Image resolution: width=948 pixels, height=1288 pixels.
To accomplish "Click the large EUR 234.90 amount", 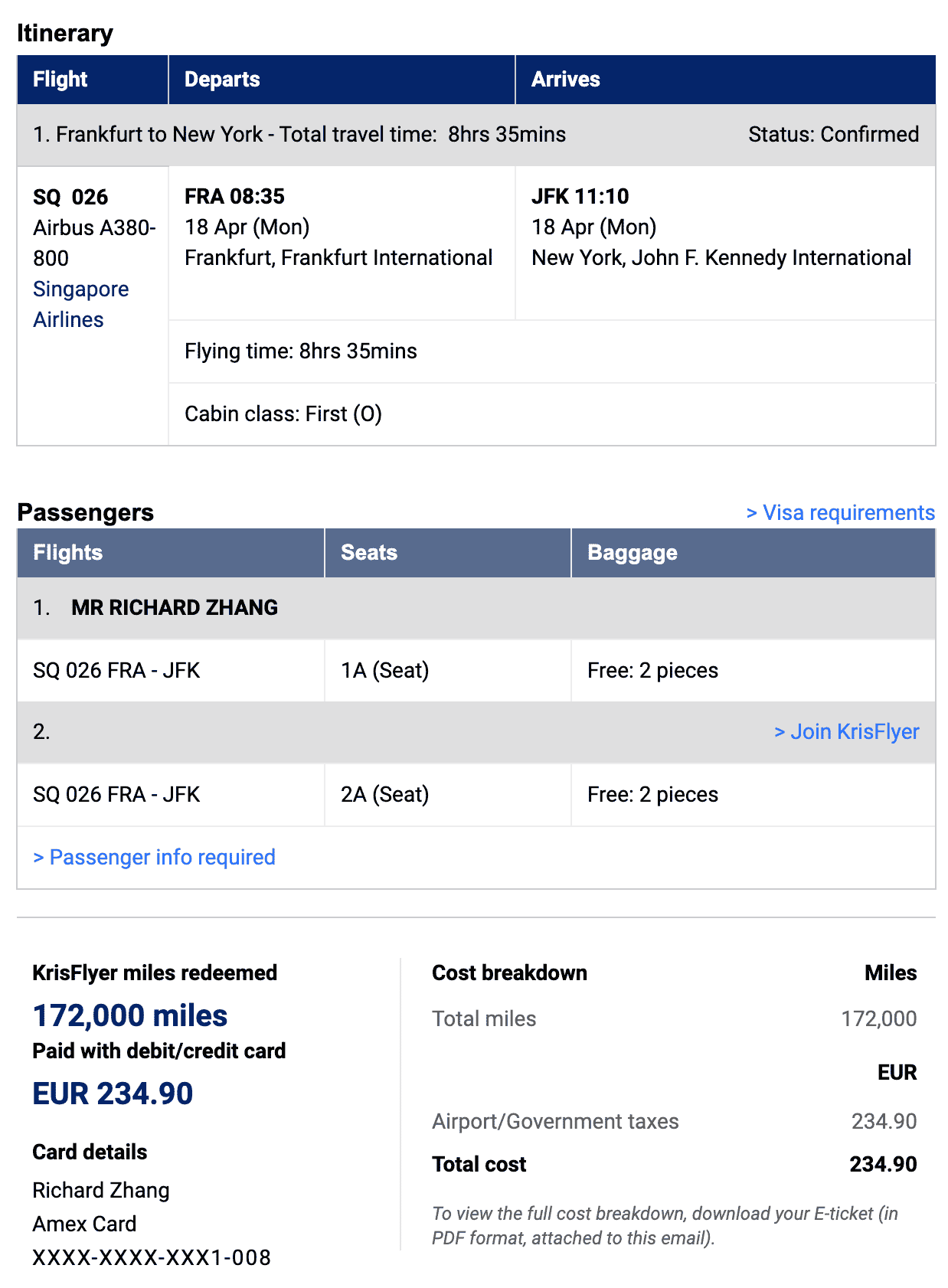I will 113,1093.
